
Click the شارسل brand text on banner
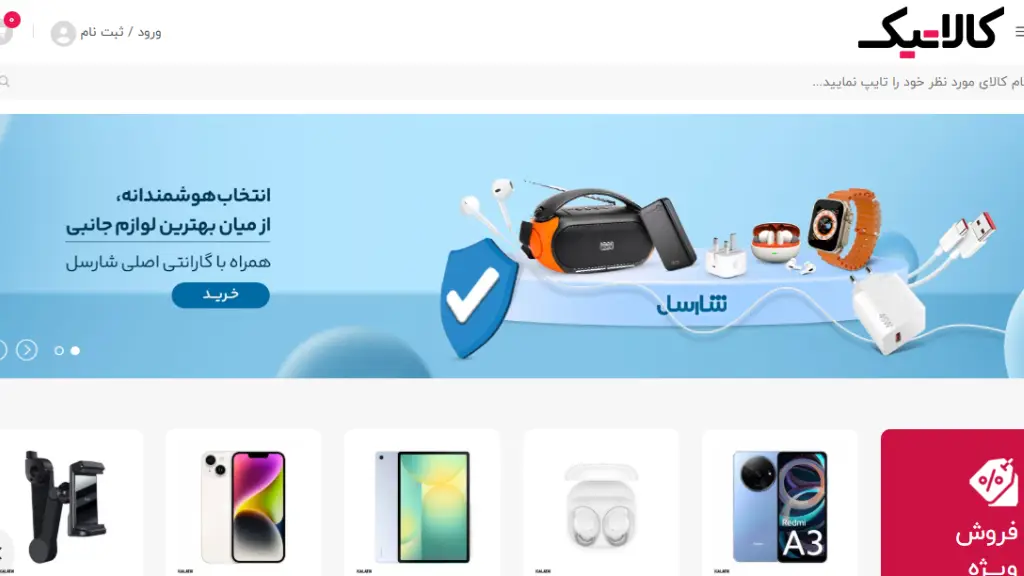[692, 304]
